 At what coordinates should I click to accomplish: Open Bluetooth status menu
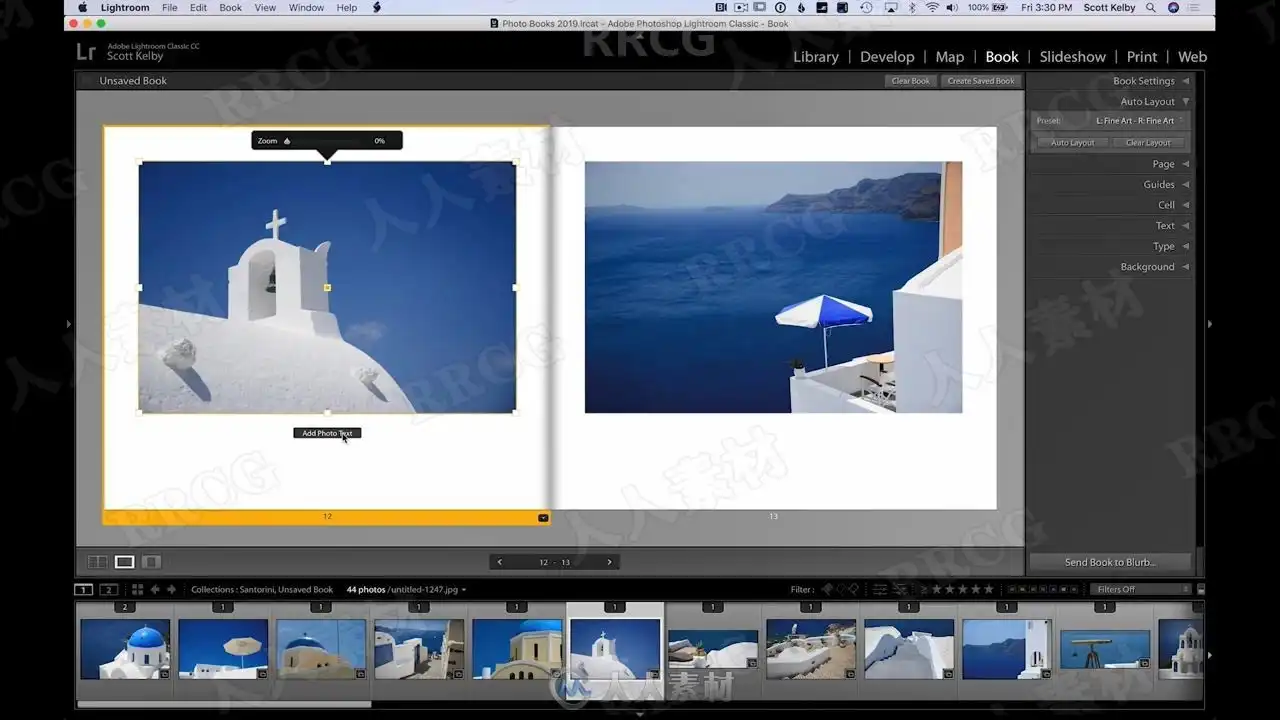click(912, 8)
